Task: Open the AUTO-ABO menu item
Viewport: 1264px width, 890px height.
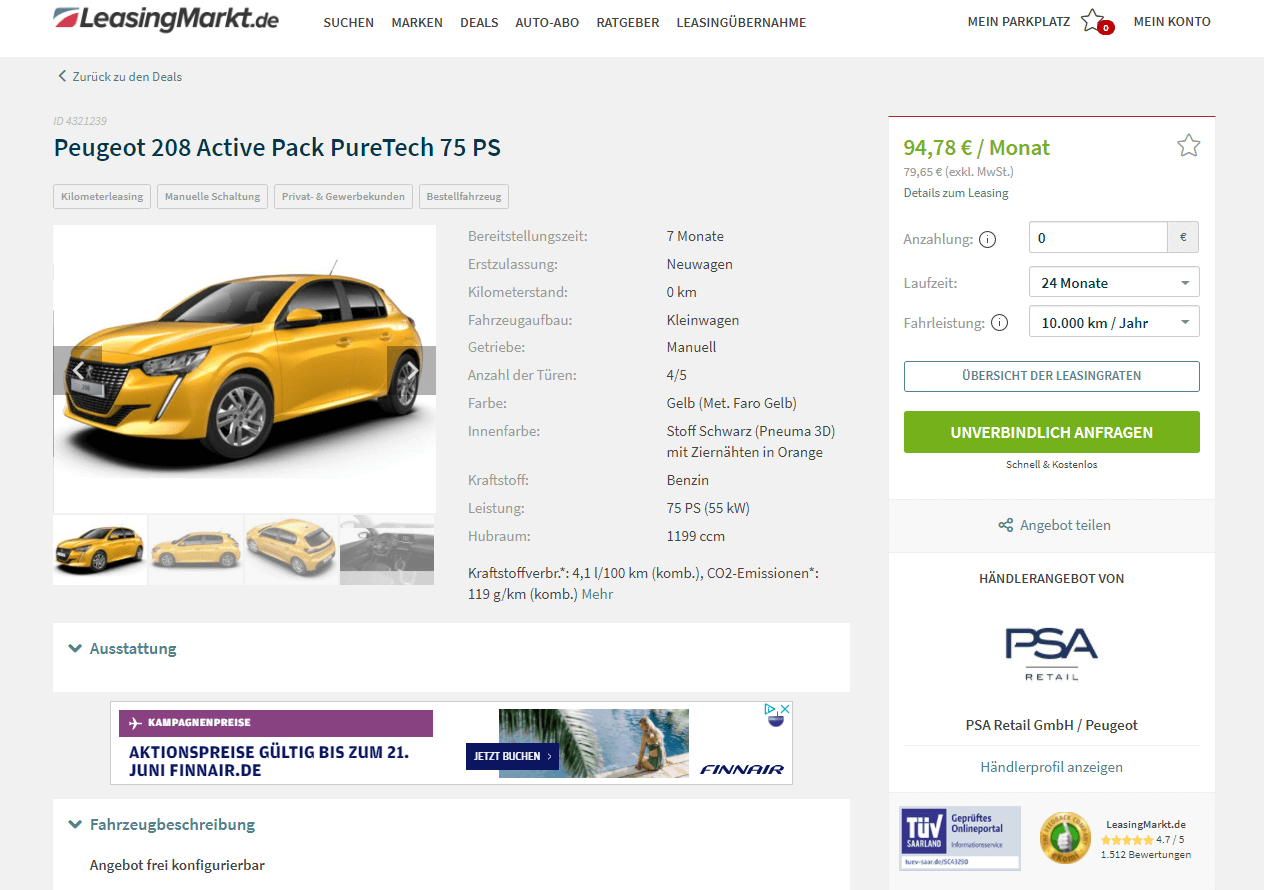Action: pyautogui.click(x=547, y=22)
